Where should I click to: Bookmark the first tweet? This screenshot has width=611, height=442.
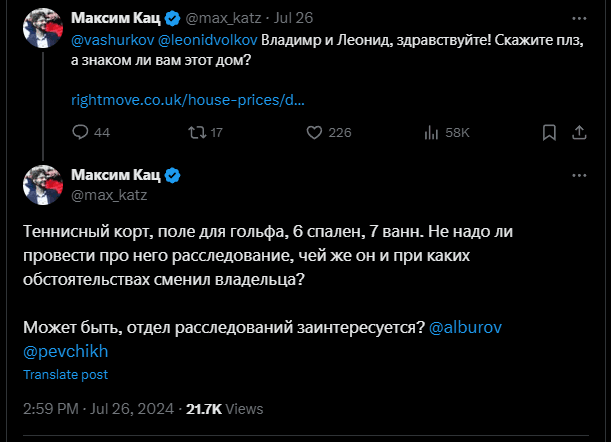click(549, 132)
